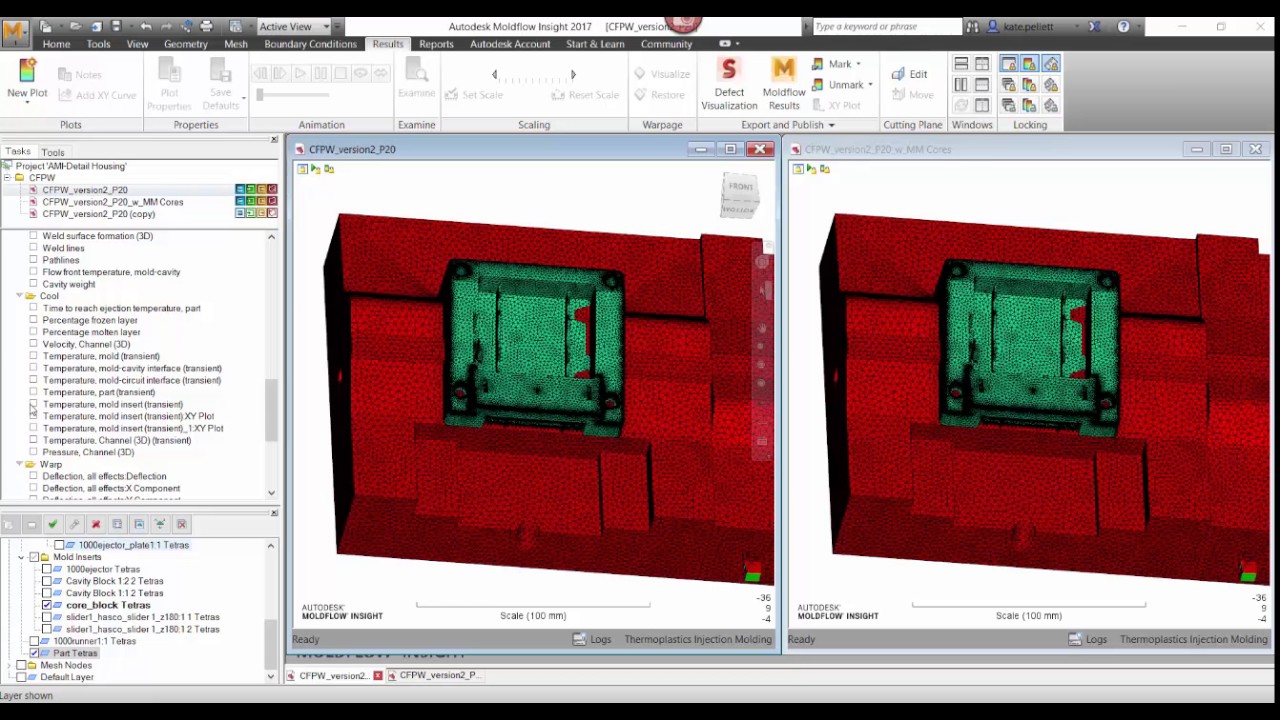Enable the Pathlines result checkbox
The height and width of the screenshot is (720, 1280).
33,260
